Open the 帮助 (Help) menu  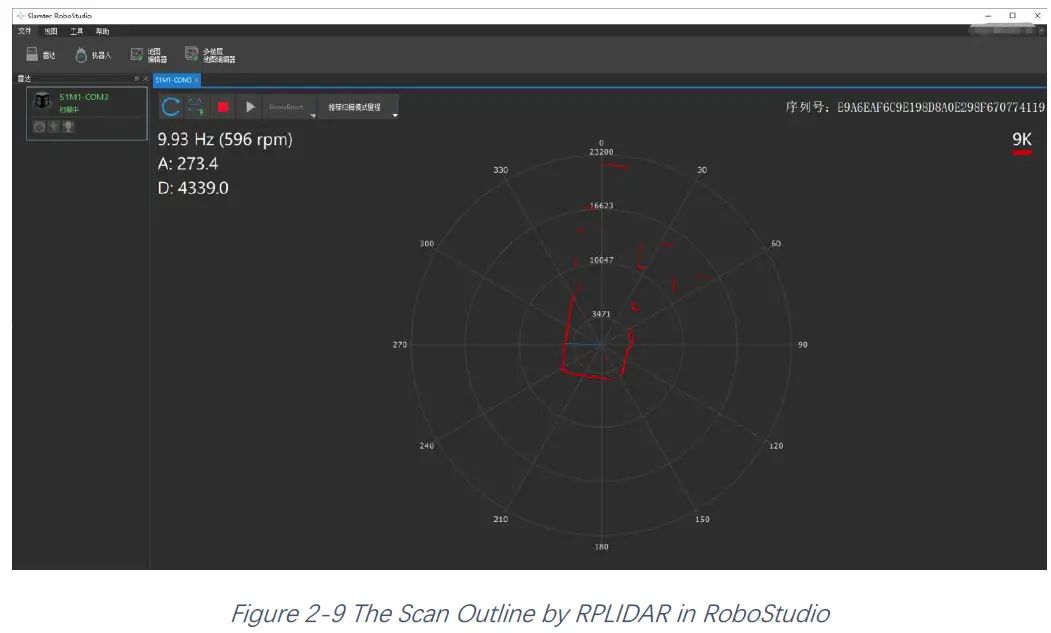[x=102, y=31]
